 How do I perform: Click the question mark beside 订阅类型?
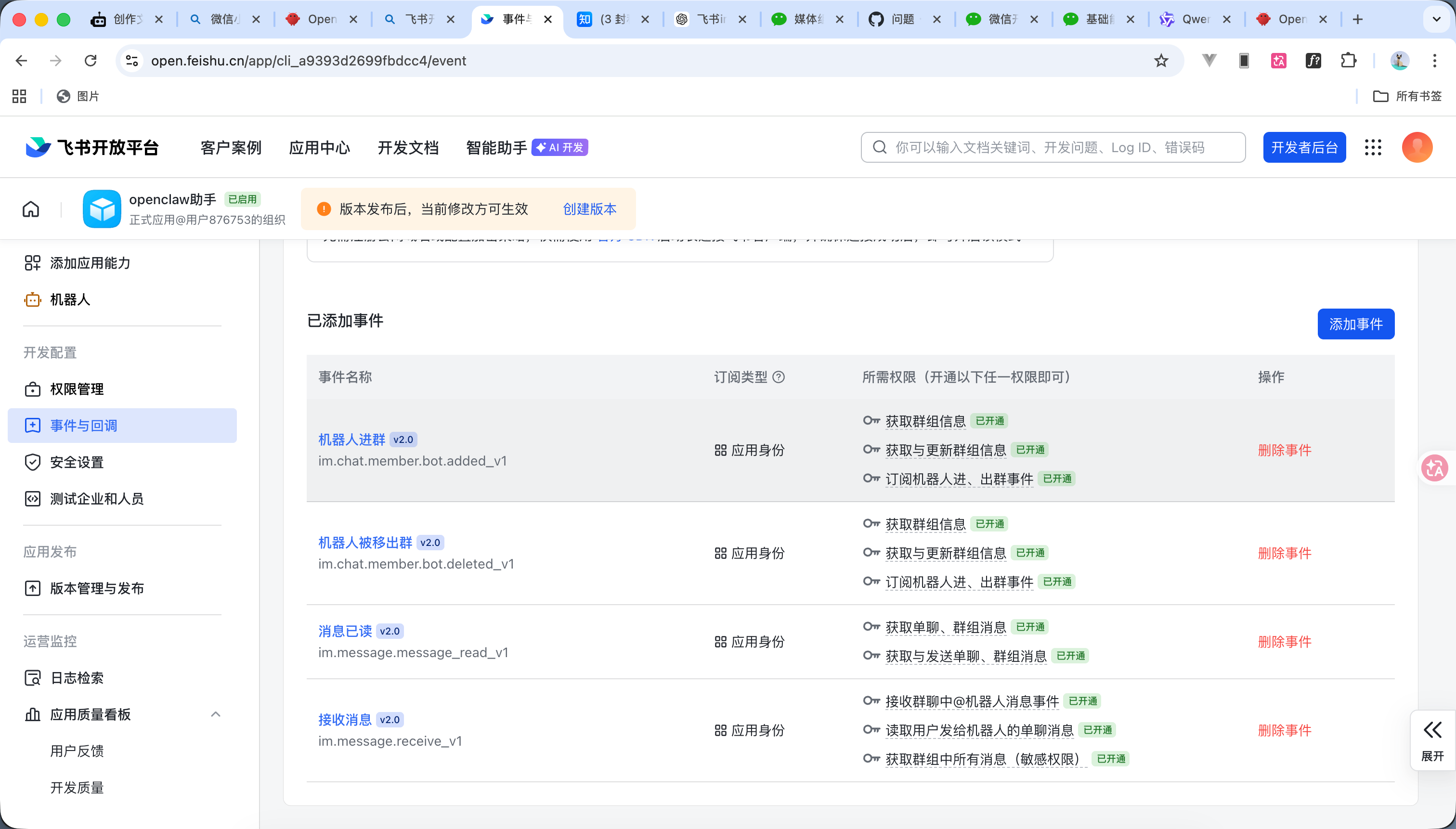tap(779, 377)
